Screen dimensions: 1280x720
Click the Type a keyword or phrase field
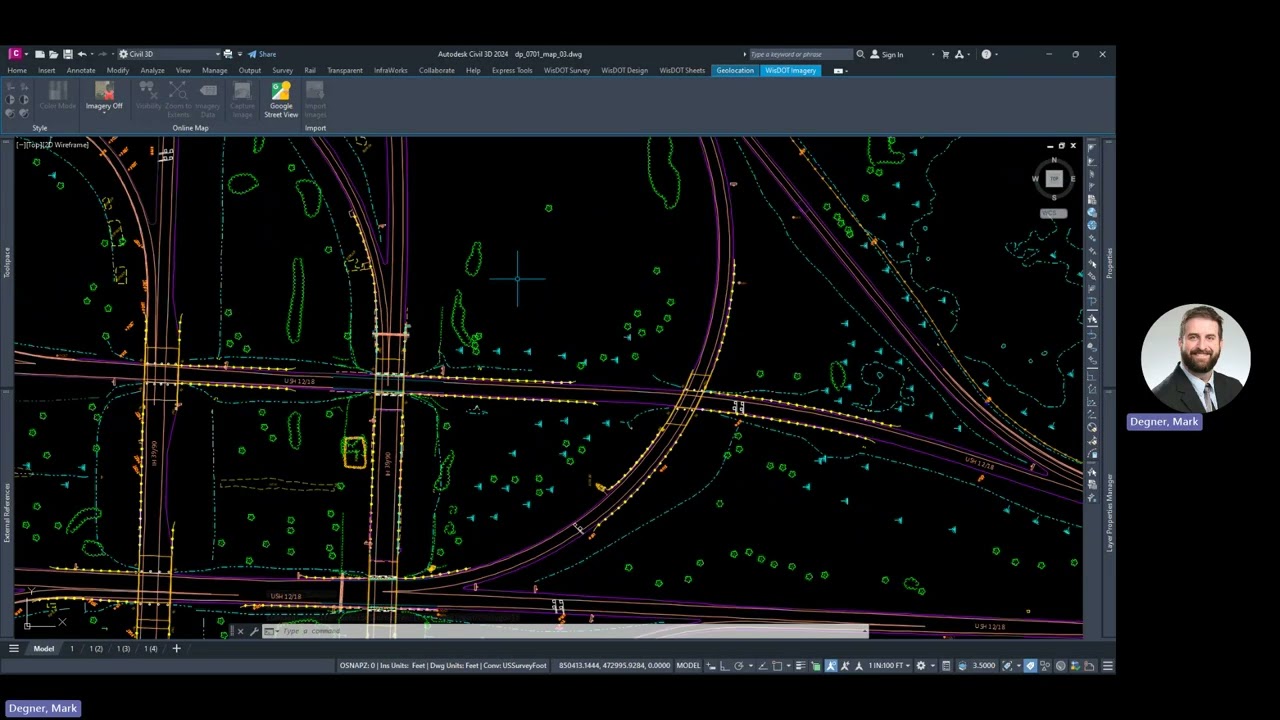798,54
